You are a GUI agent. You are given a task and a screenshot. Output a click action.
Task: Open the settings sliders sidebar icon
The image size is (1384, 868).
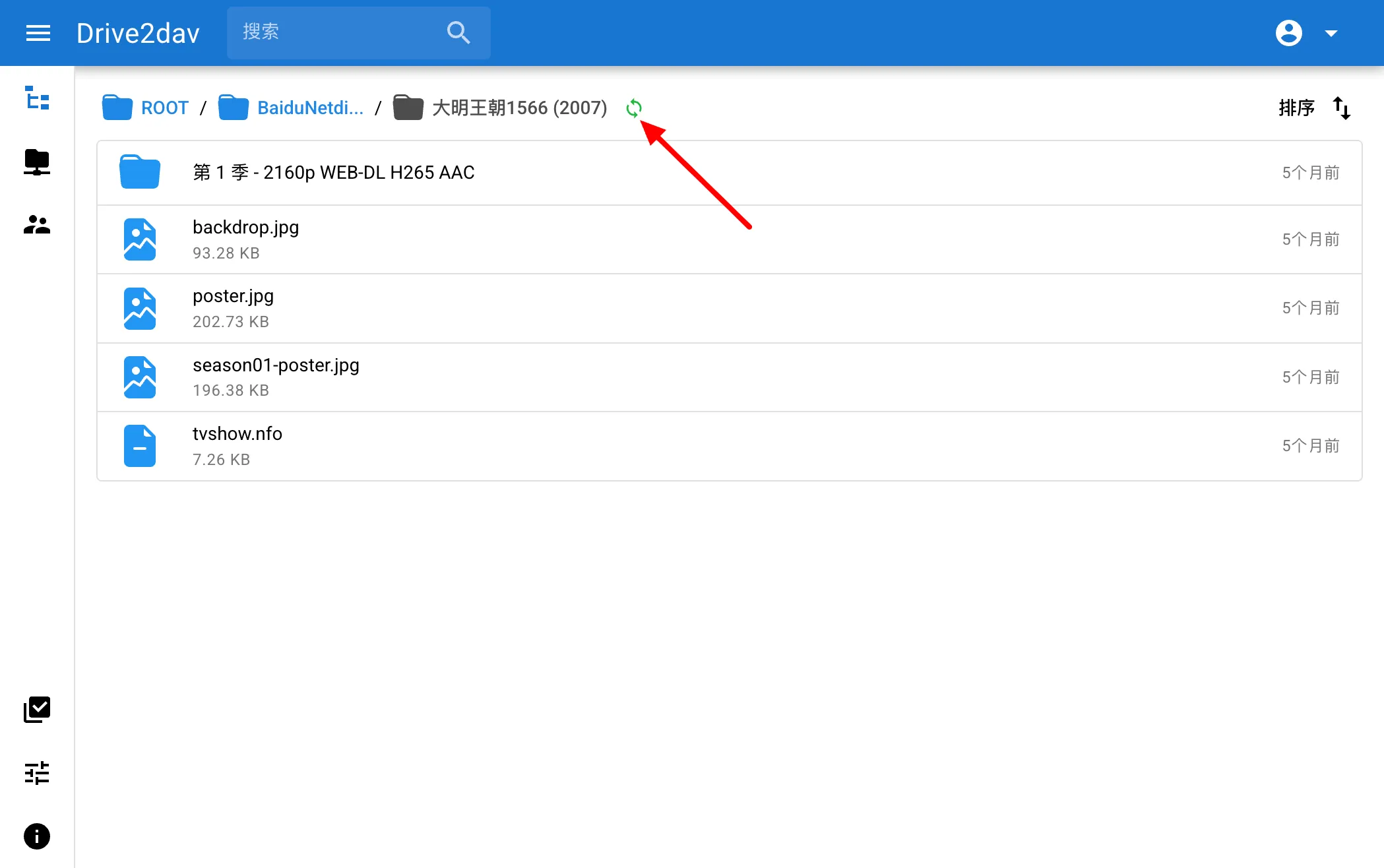coord(37,773)
